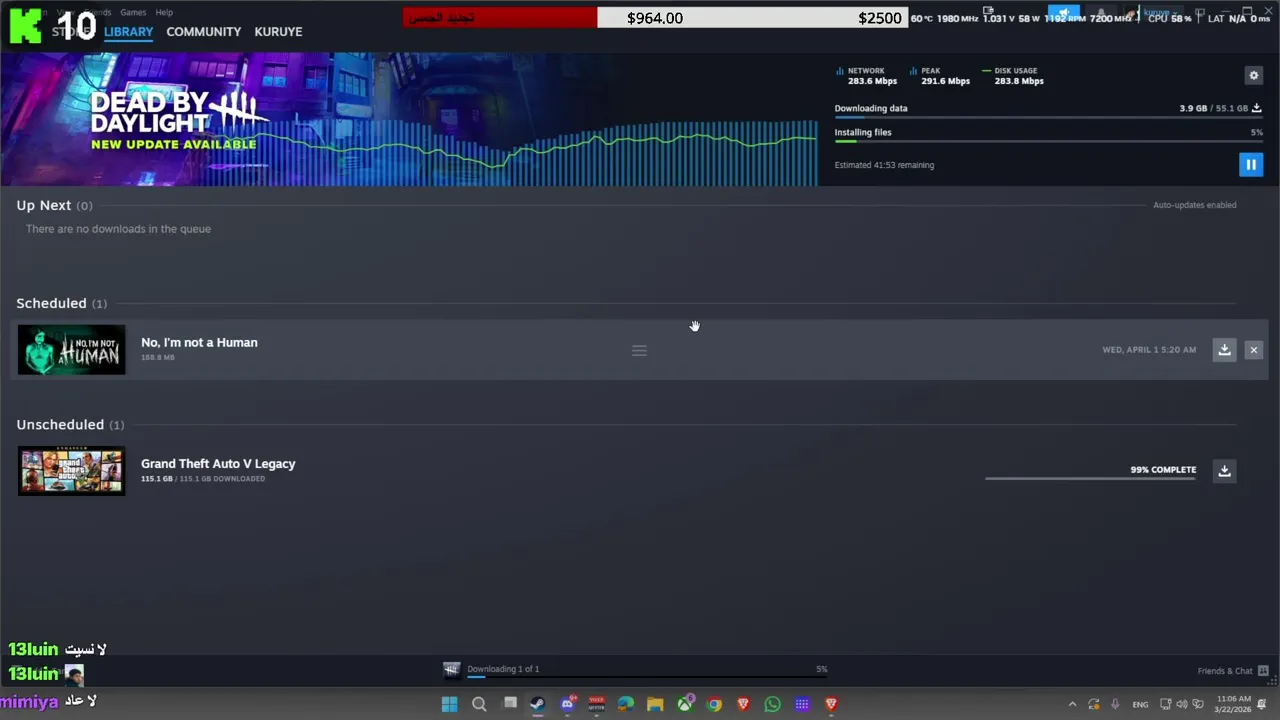Click No, I'm not a Human title
This screenshot has width=1280, height=720.
pos(199,342)
